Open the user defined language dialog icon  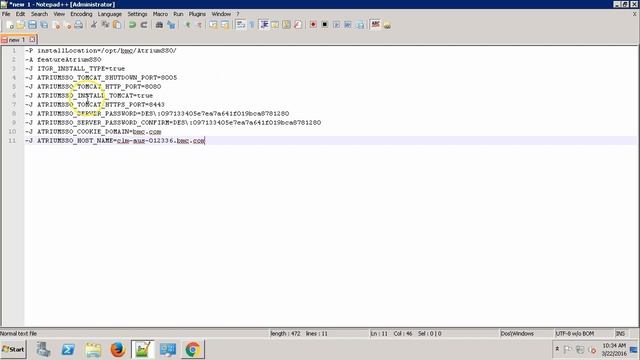(275, 25)
